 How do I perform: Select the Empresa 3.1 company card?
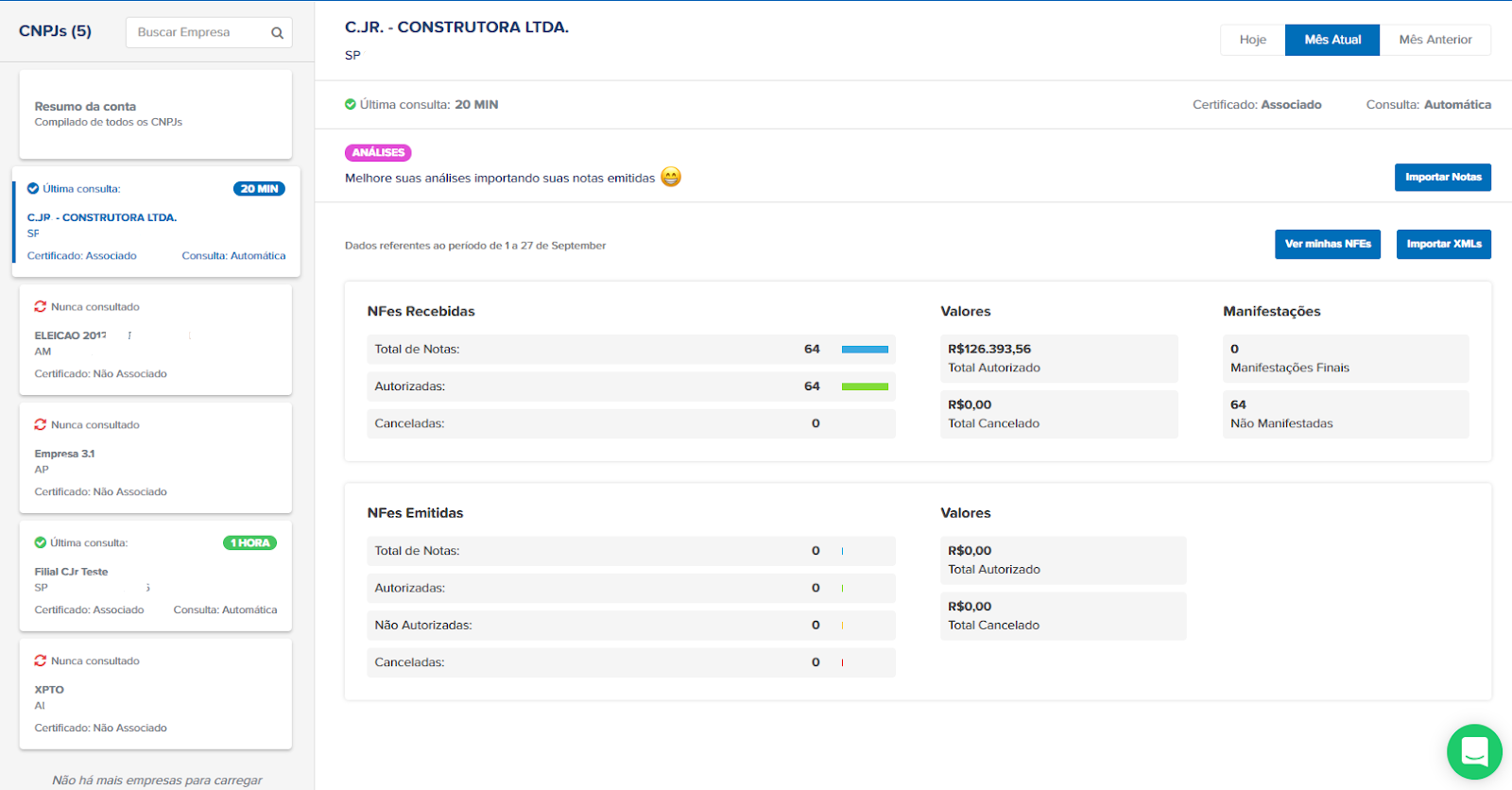pos(156,458)
